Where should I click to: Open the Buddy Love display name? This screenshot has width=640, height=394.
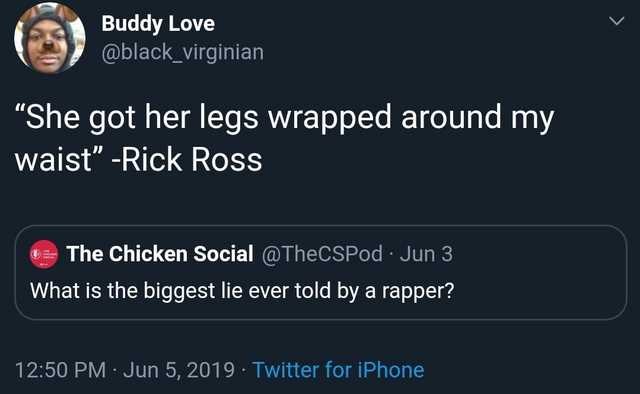[x=158, y=23]
